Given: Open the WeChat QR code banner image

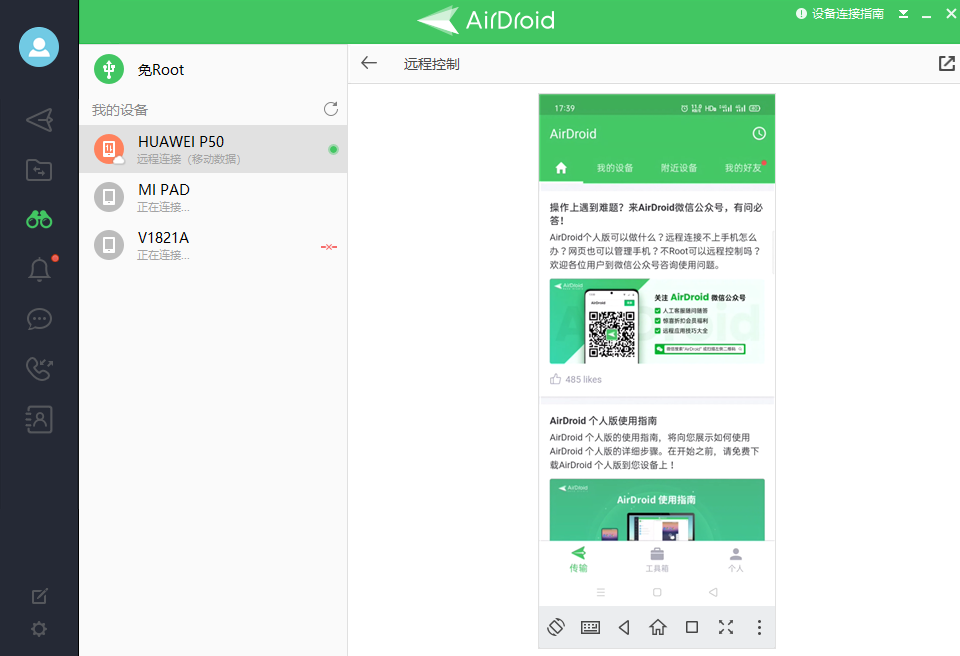Looking at the screenshot, I should tap(657, 322).
